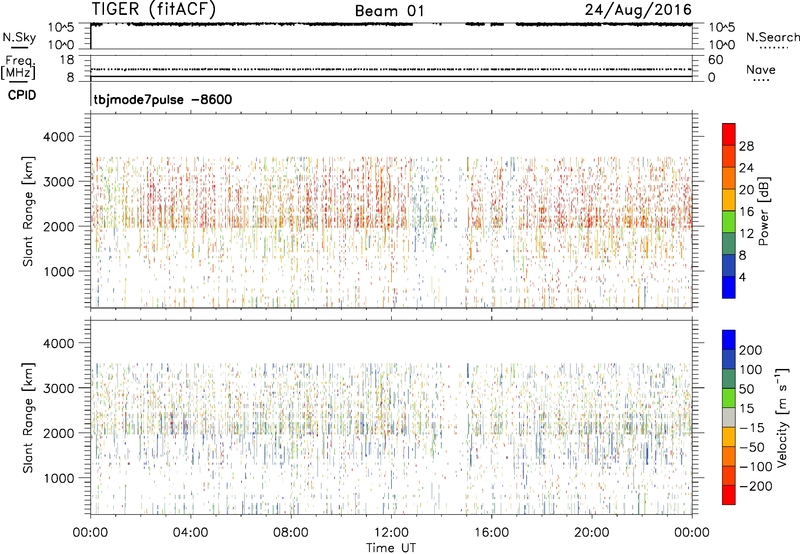Click the '3000' tick on velocity panel axis
The width and height of the screenshot is (800, 554).
click(x=59, y=388)
